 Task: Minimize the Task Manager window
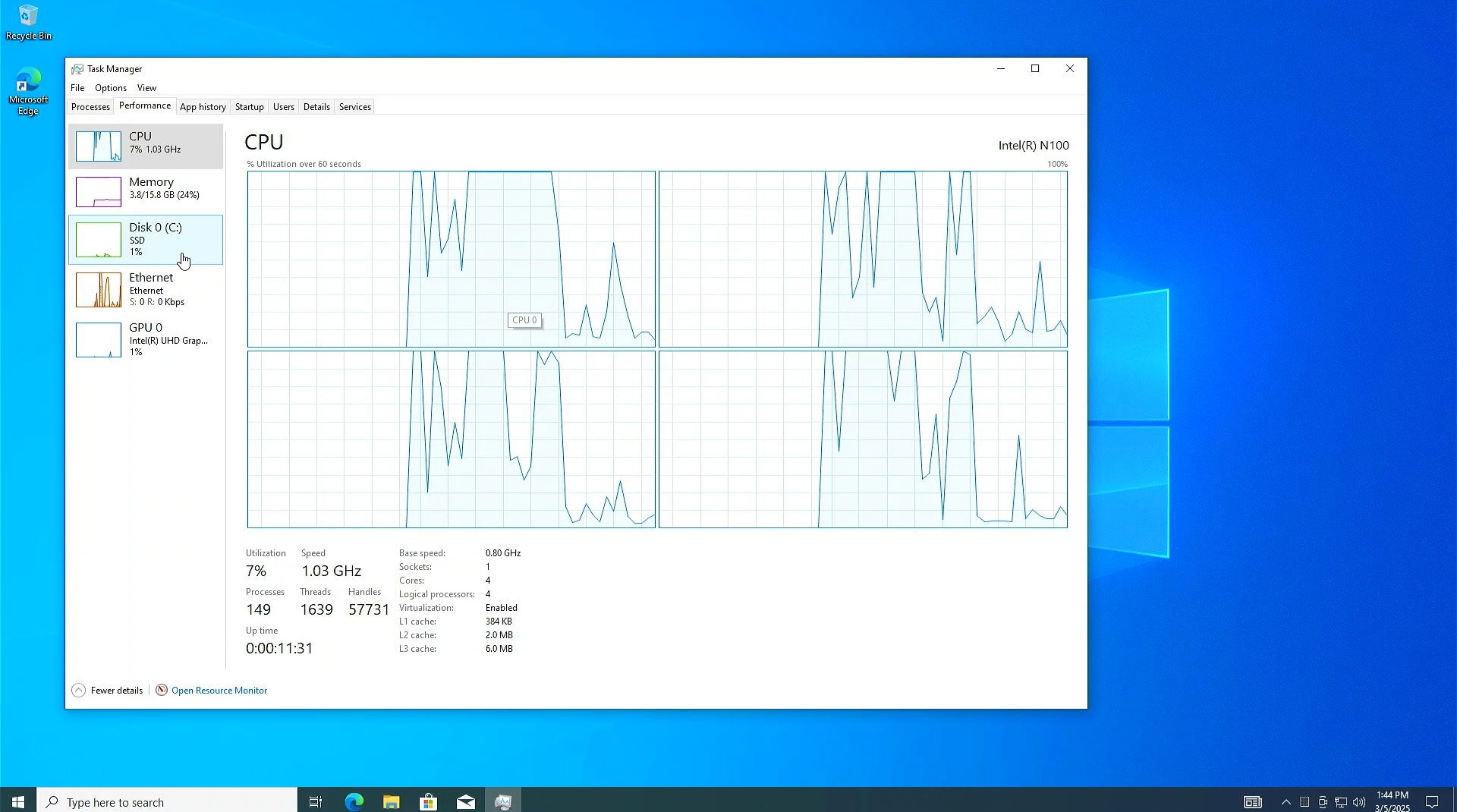coord(1001,69)
